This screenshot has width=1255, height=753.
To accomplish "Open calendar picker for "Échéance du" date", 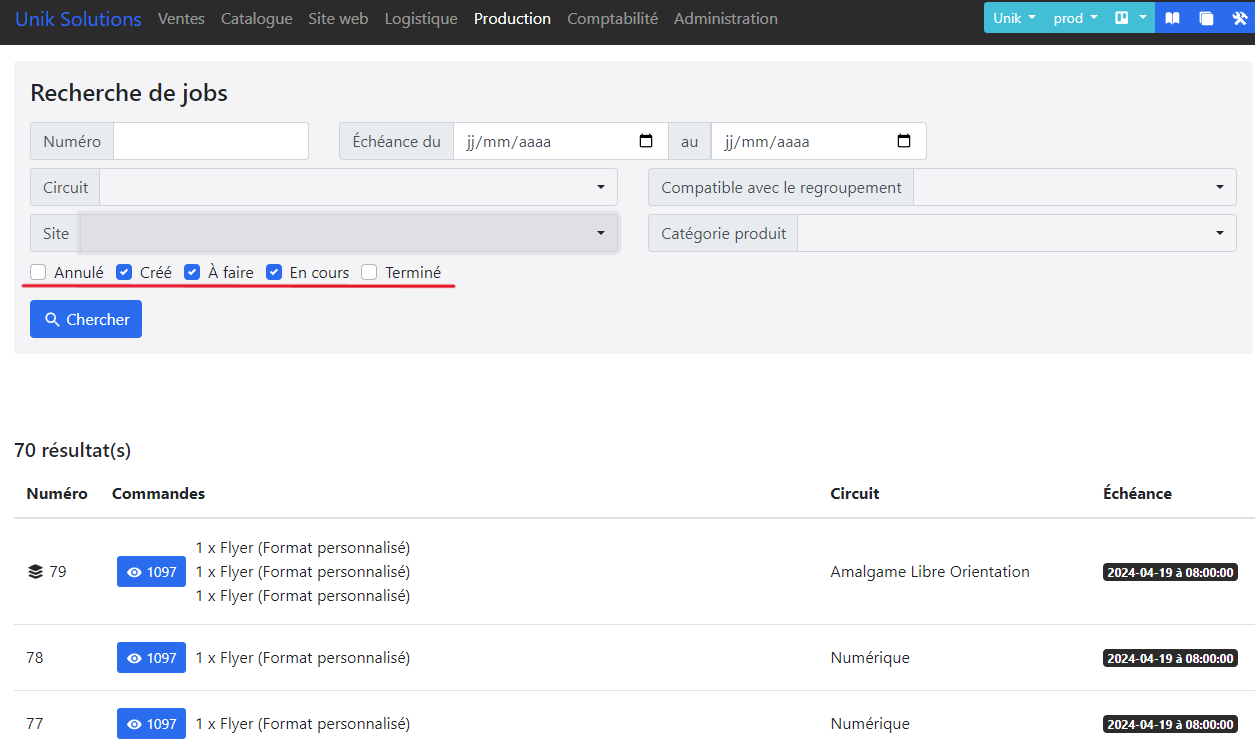I will [646, 141].
